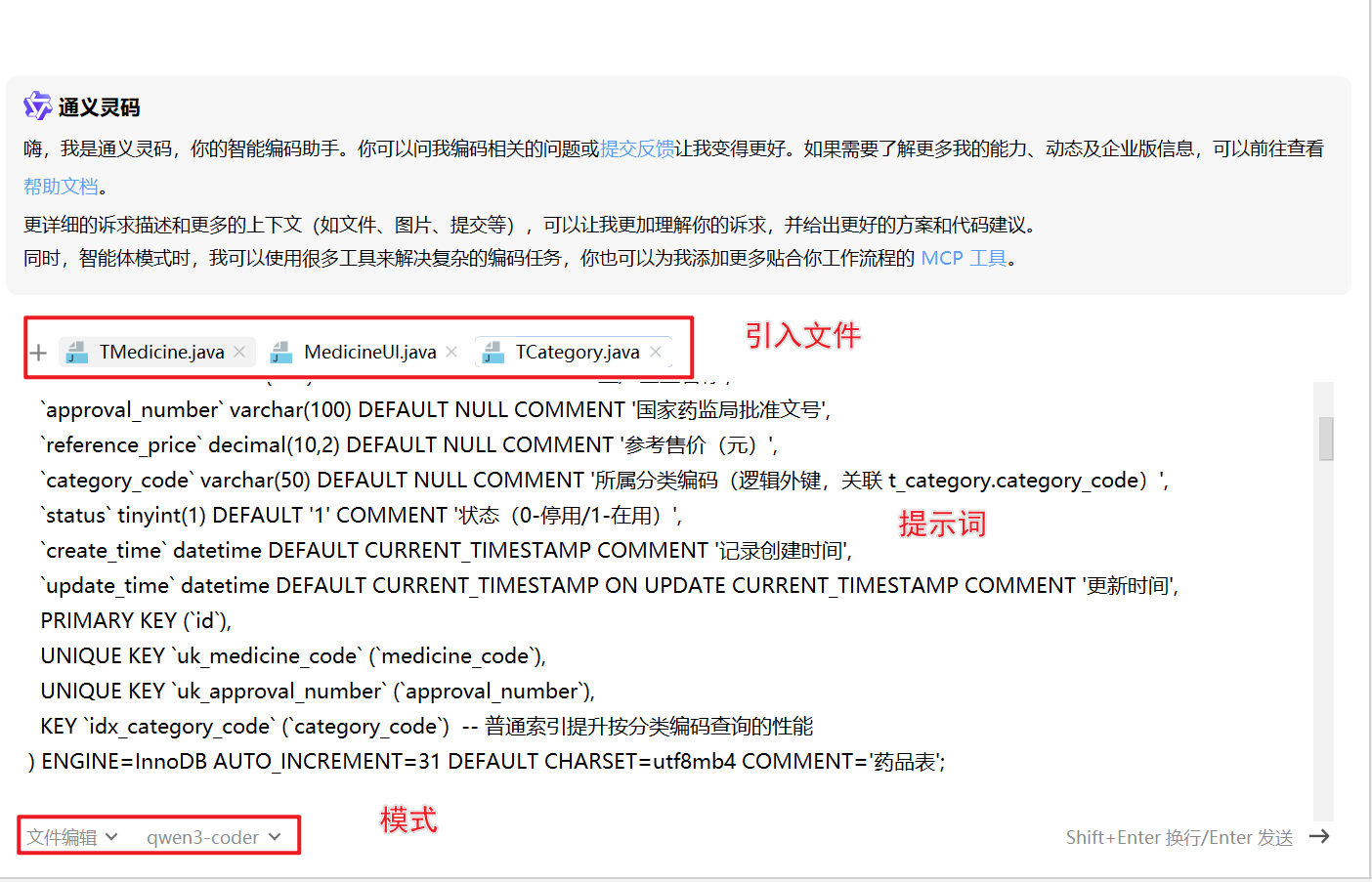1372x882 pixels.
Task: Select the TCategory.java file chip
Action: coord(577,352)
